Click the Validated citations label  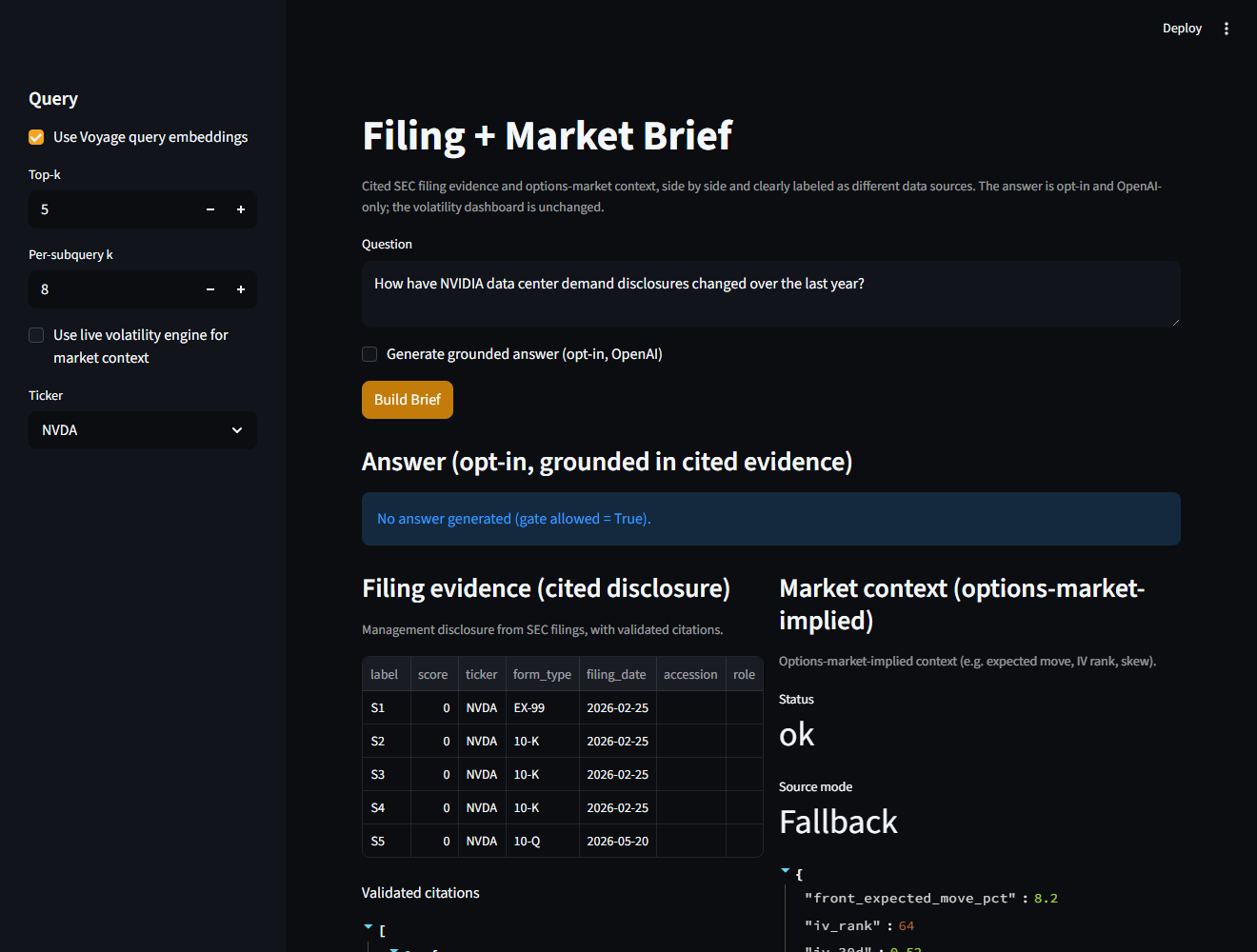(420, 893)
